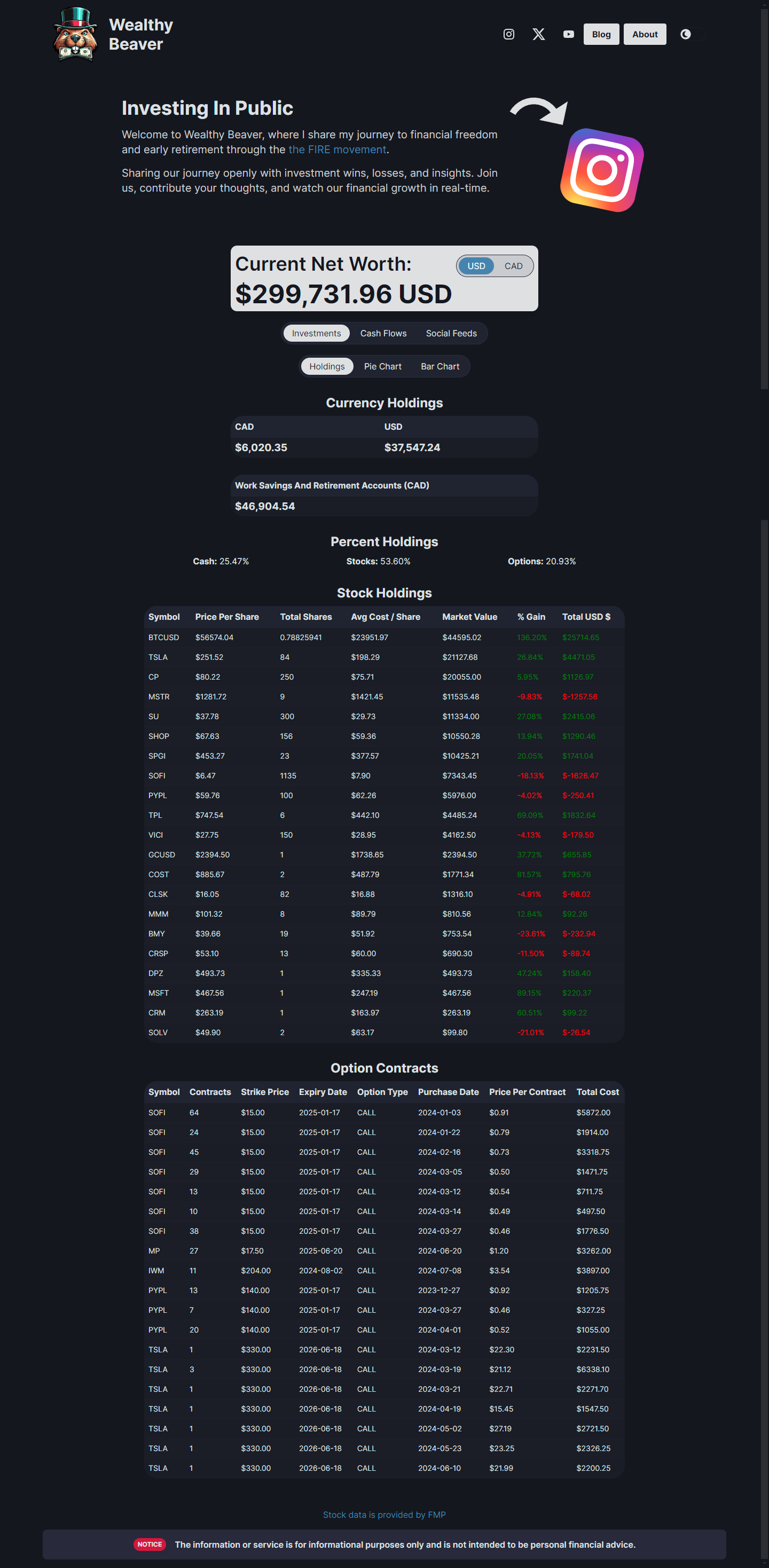This screenshot has height=1568, width=769.
Task: Click the $299,731.96 USD net worth figure
Action: click(343, 294)
